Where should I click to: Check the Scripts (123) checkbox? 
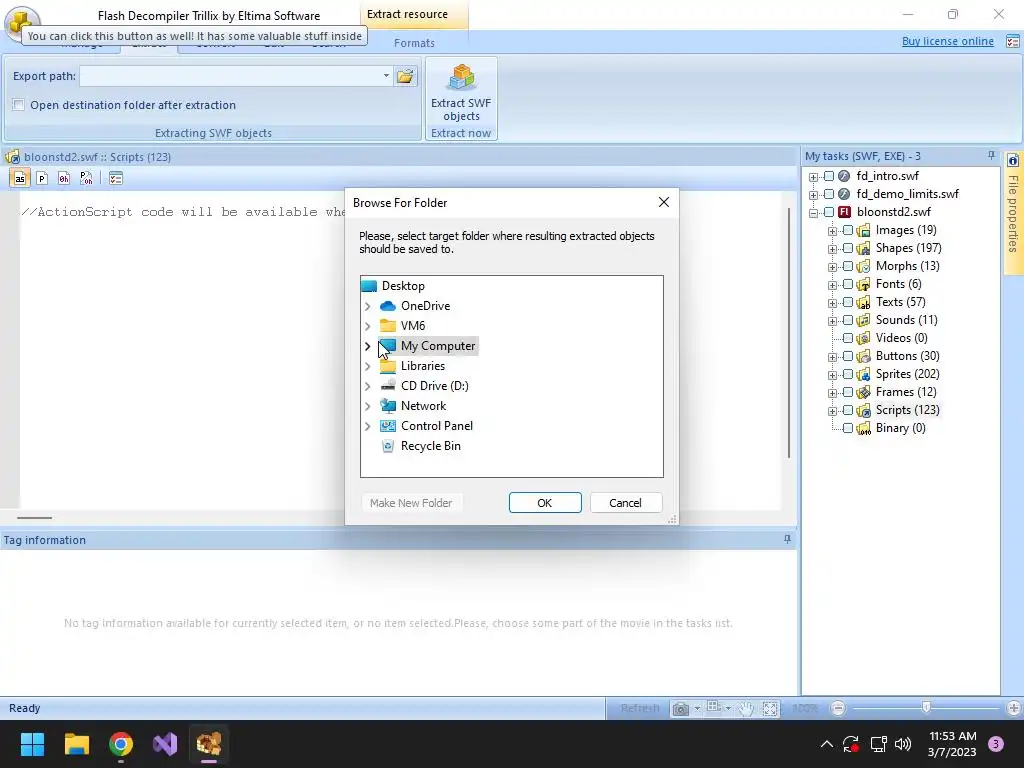848,410
